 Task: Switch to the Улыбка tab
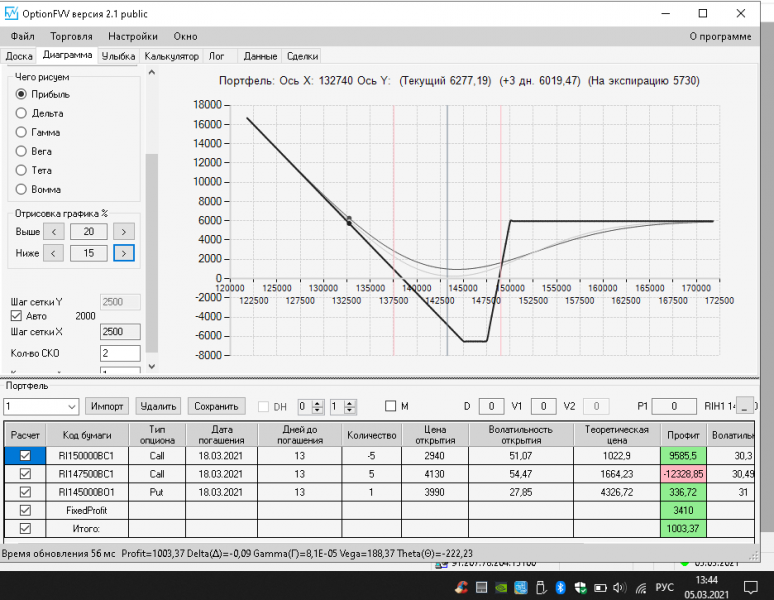(x=118, y=56)
